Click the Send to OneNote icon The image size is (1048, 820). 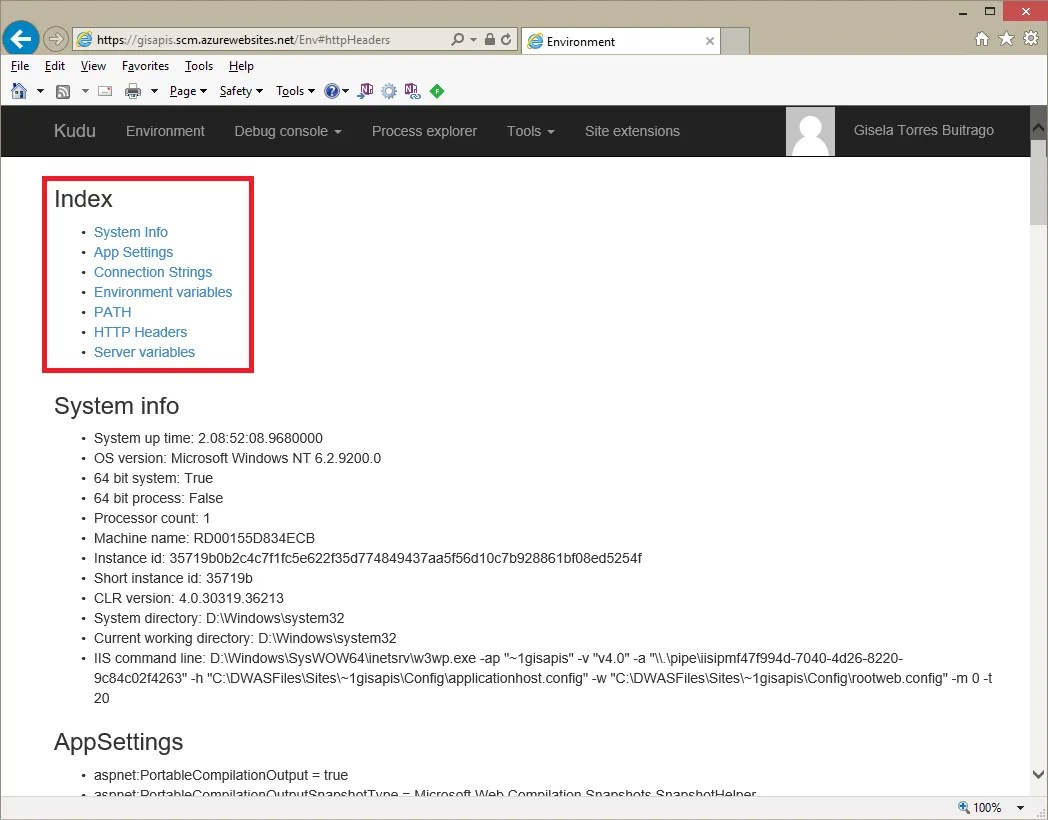pos(366,91)
